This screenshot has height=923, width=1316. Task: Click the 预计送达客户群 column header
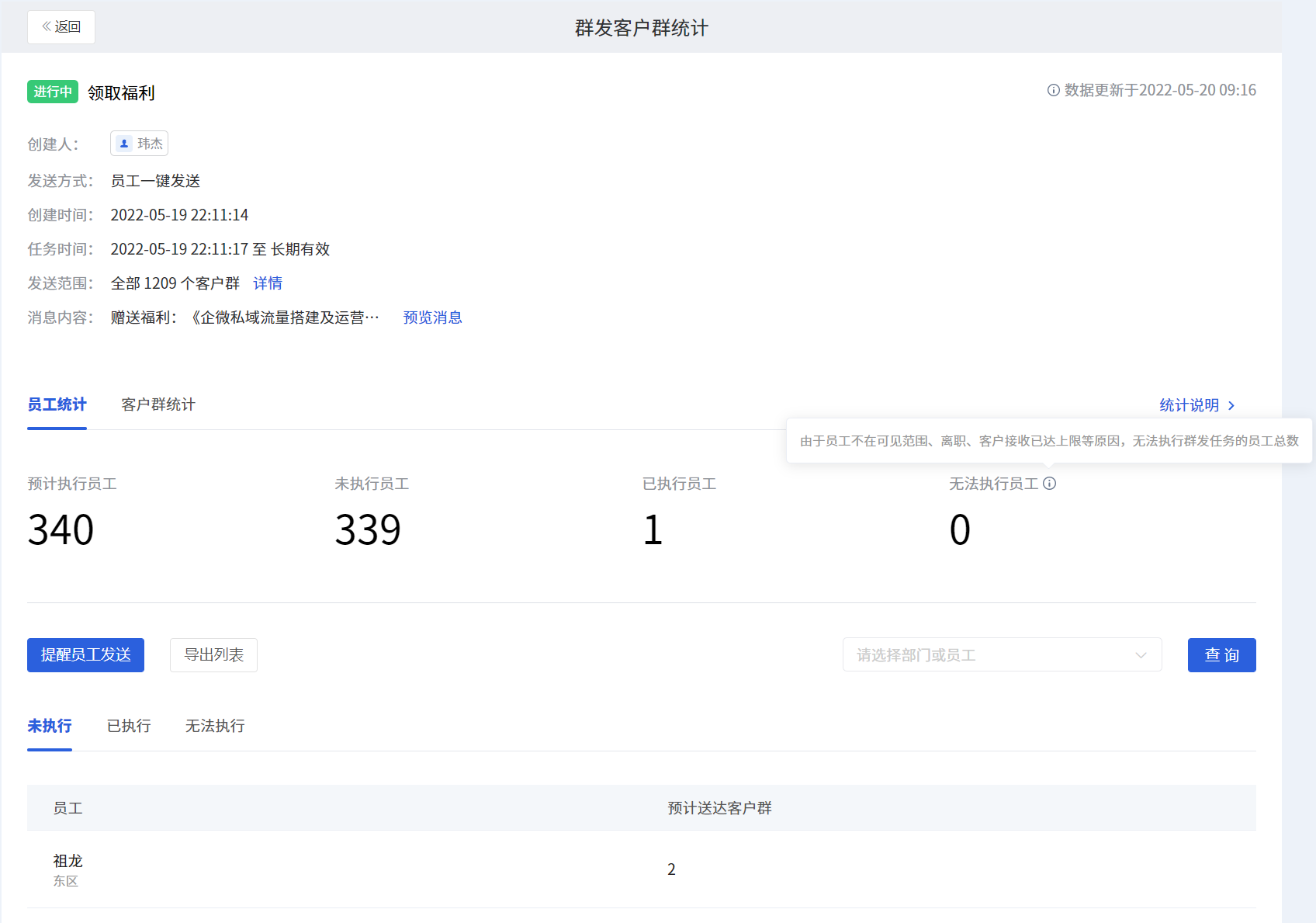click(719, 808)
